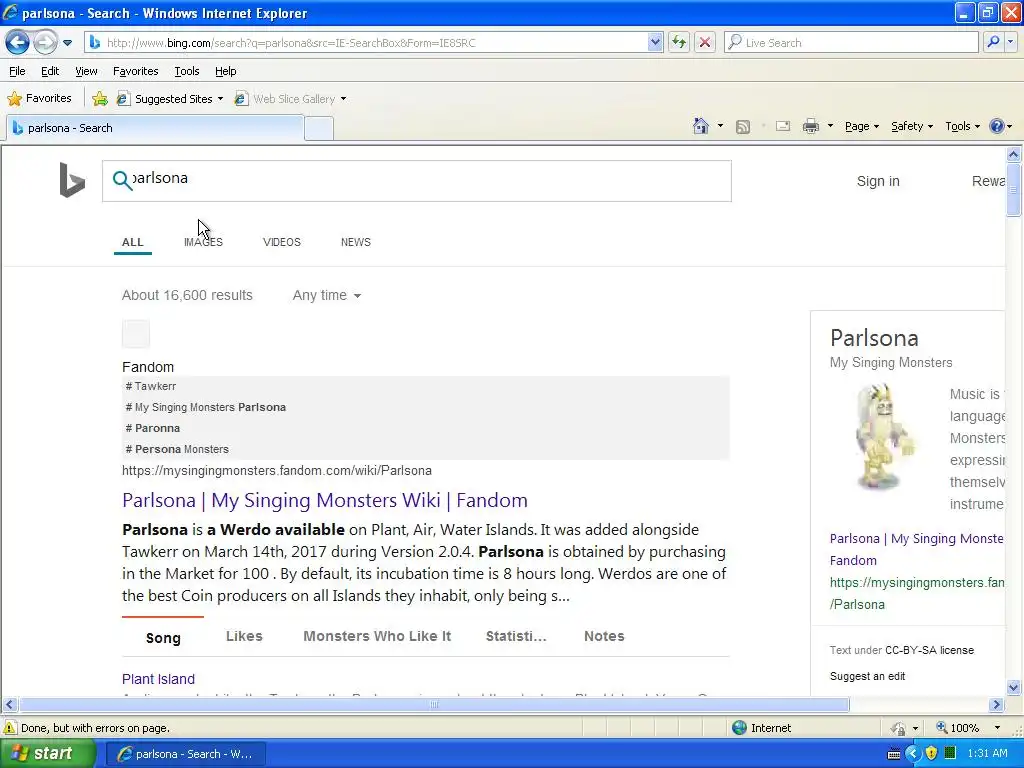Click the Bing search box with parlsona

417,181
